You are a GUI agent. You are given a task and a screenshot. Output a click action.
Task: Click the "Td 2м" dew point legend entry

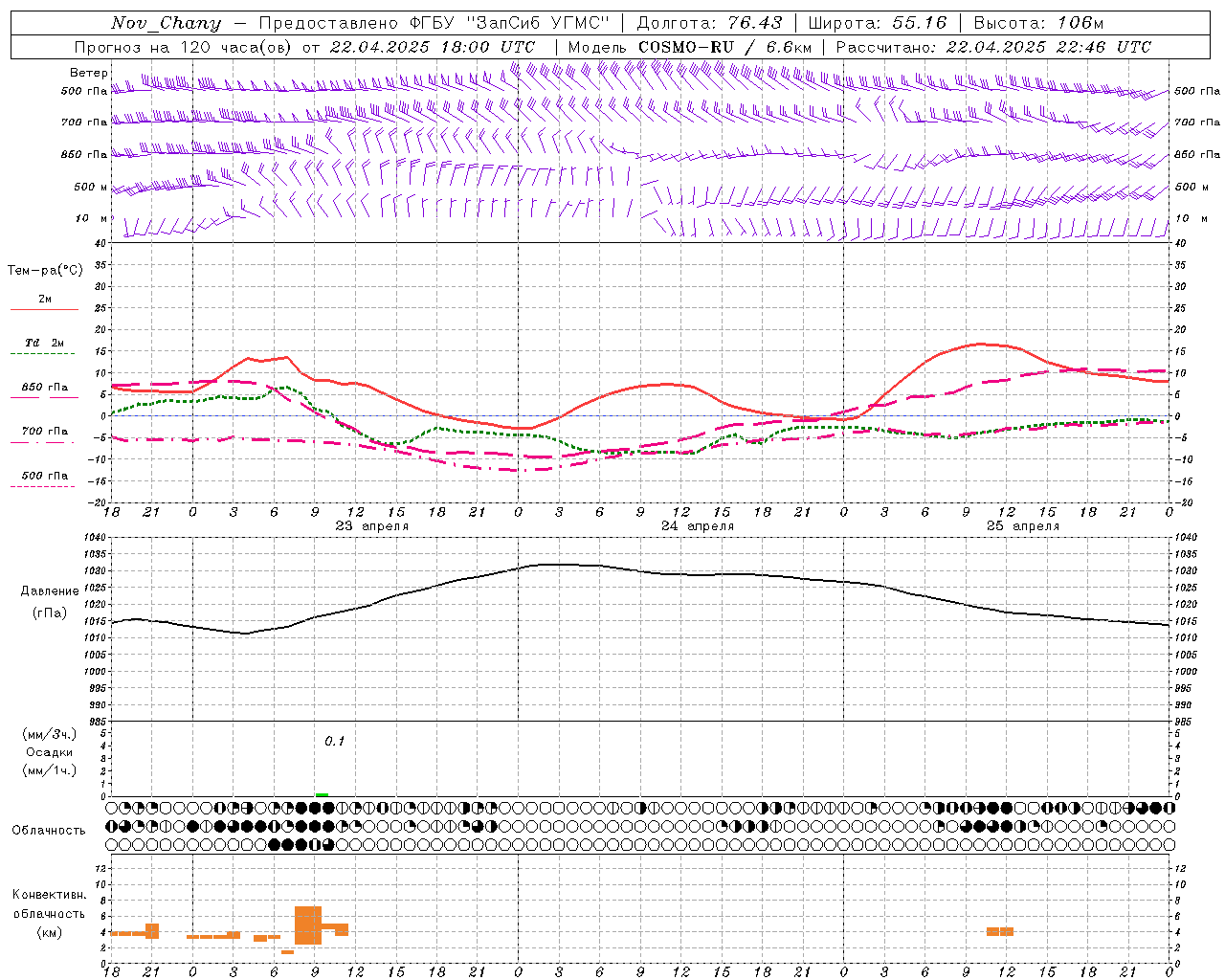coord(44,343)
